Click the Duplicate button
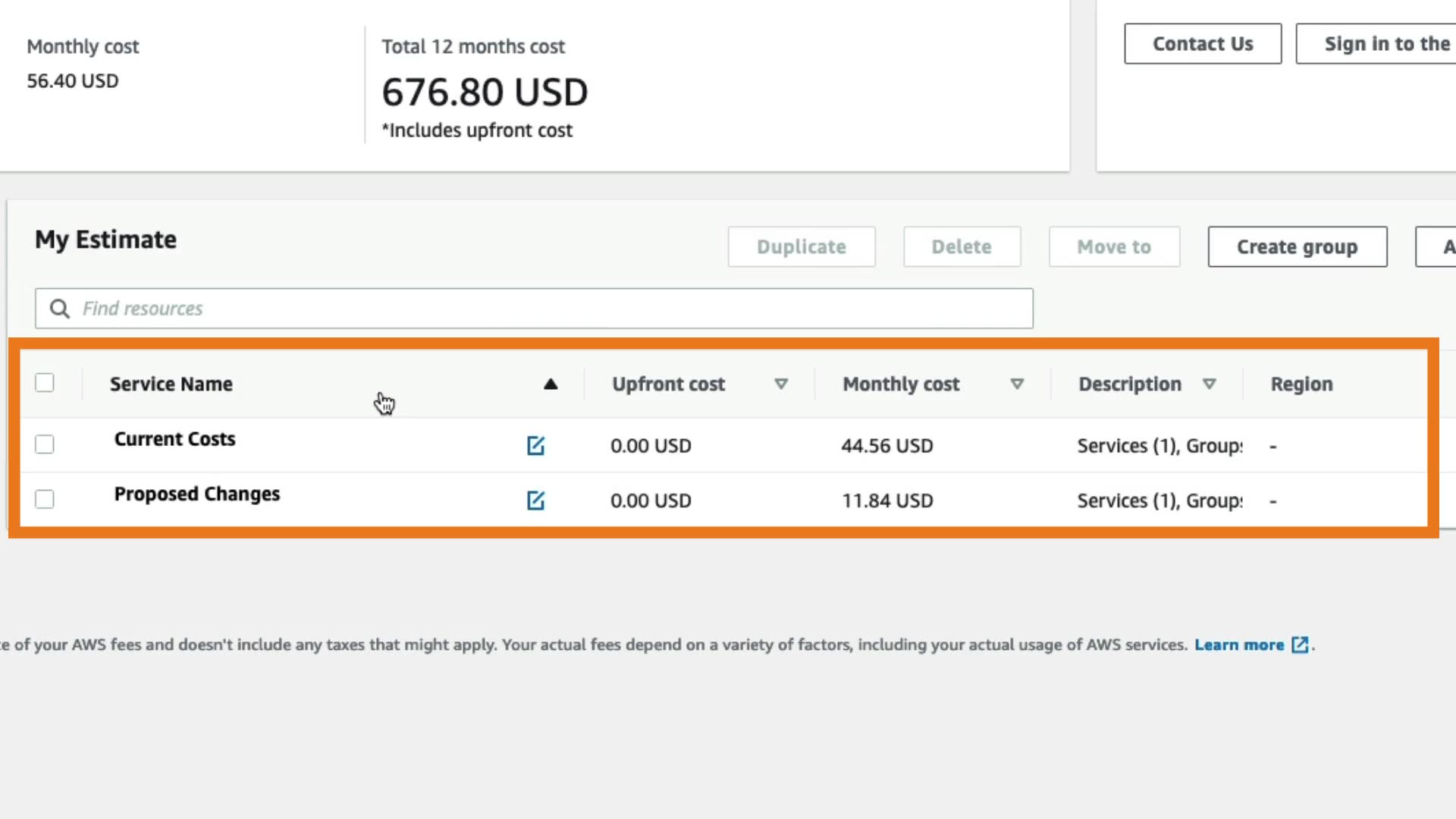Viewport: 1456px width, 819px height. point(801,246)
